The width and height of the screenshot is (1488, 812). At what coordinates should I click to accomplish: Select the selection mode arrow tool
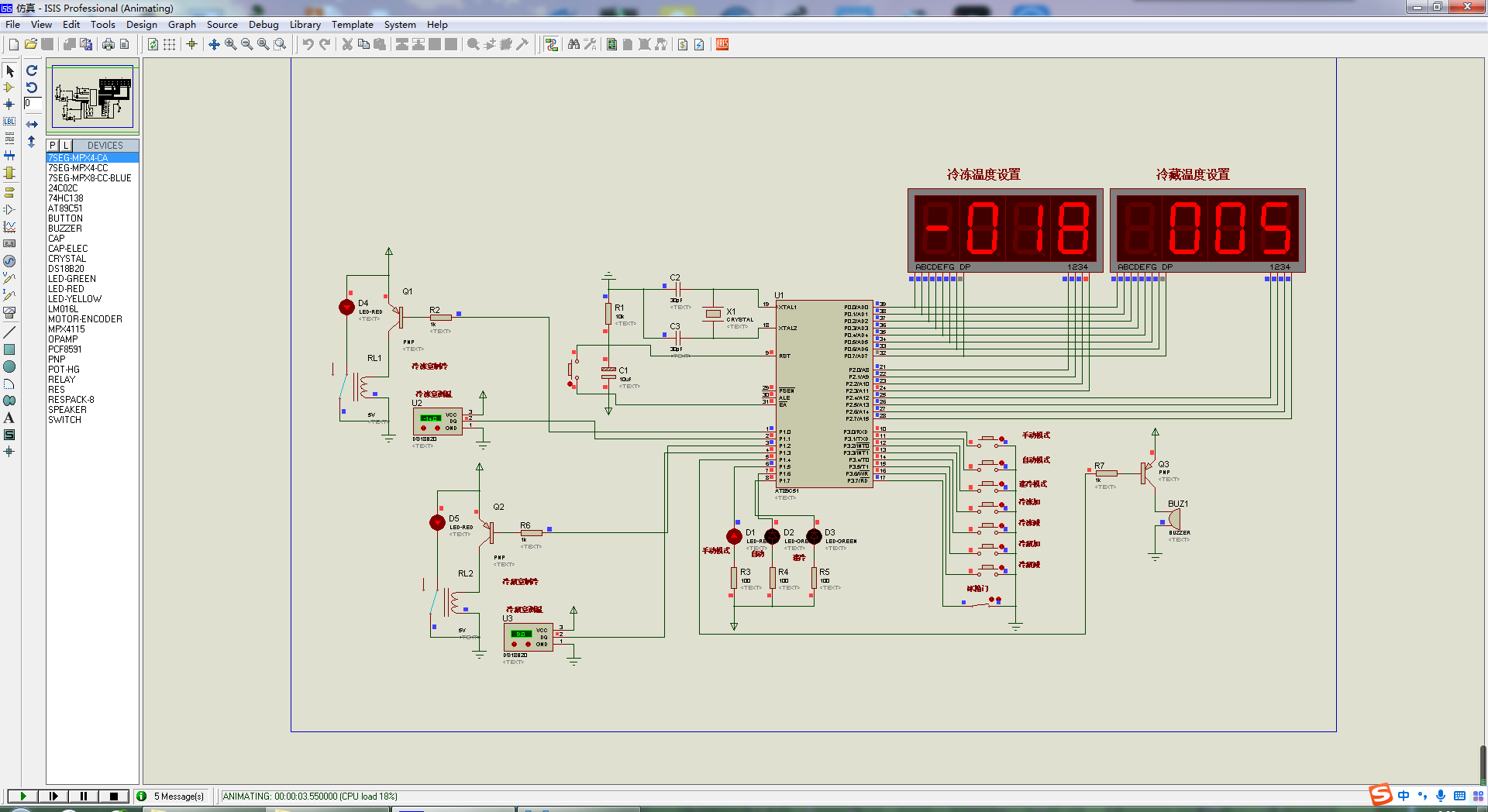[9, 71]
